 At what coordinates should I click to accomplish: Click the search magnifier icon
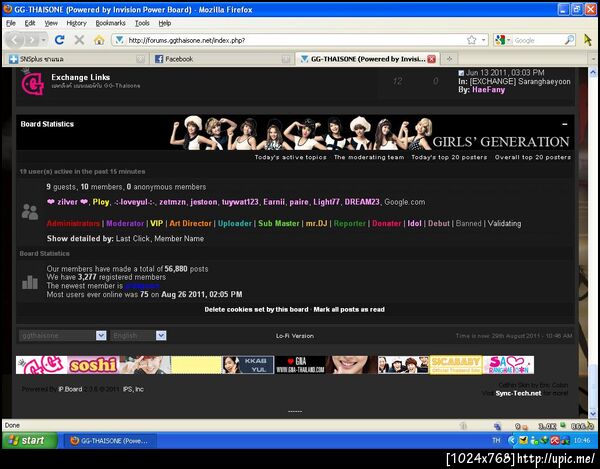(x=569, y=40)
